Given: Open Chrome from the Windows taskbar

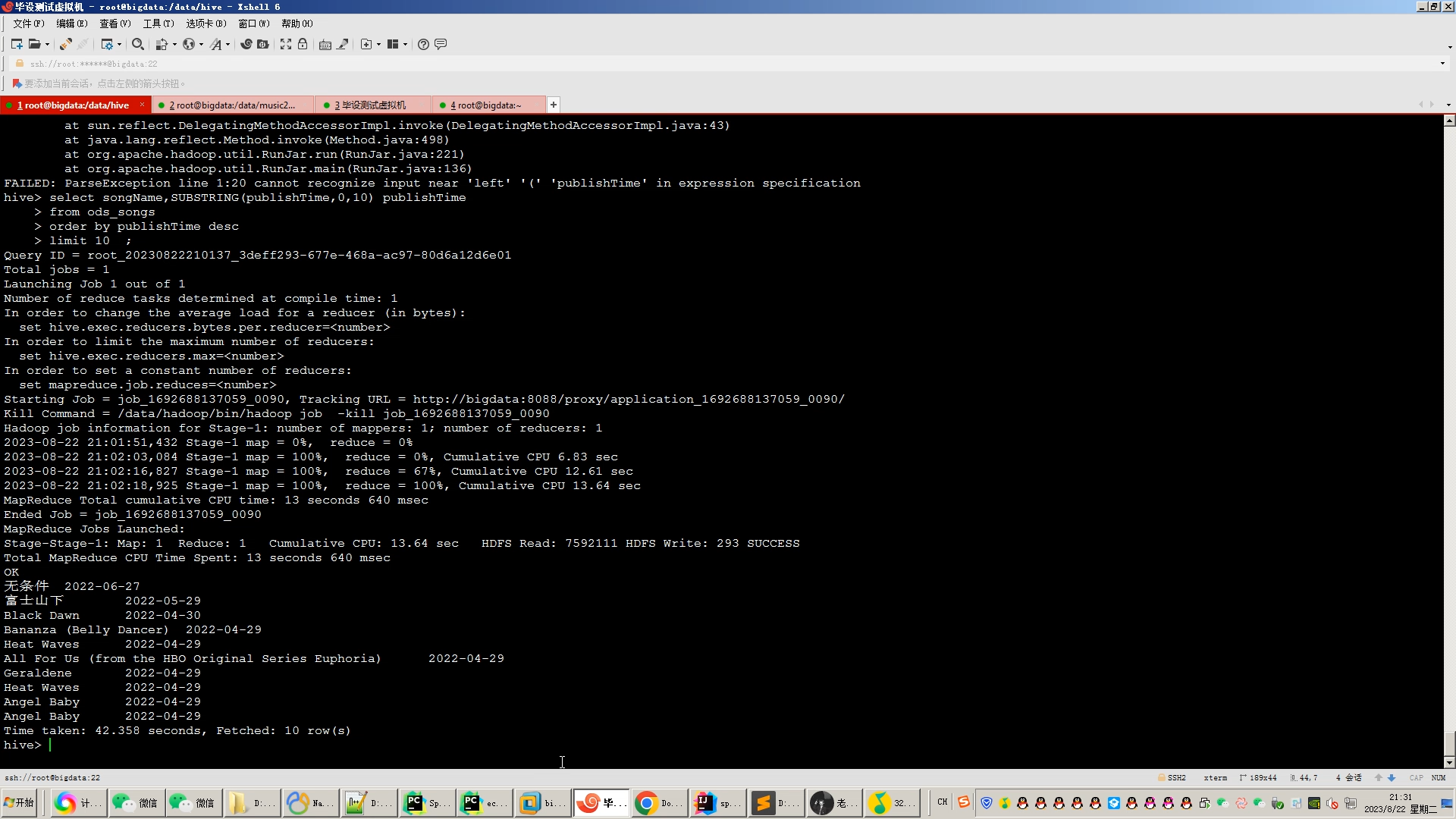Looking at the screenshot, I should [x=647, y=802].
